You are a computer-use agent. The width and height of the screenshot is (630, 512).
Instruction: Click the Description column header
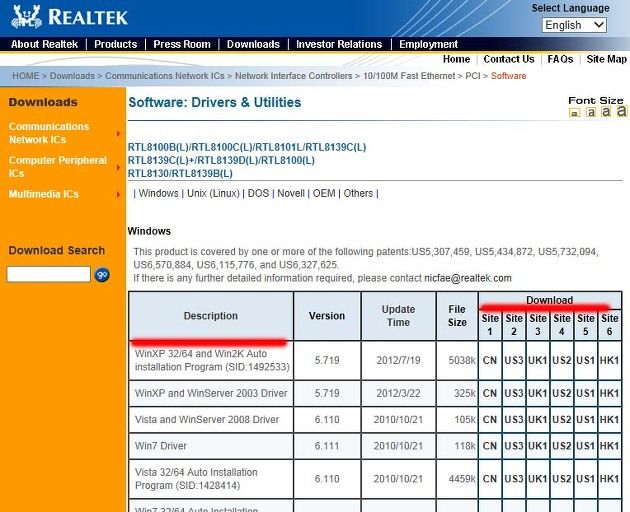click(x=211, y=316)
